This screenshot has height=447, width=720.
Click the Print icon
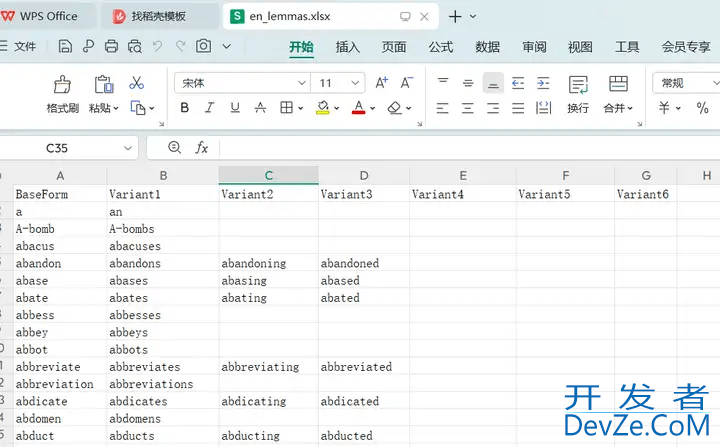click(x=111, y=46)
